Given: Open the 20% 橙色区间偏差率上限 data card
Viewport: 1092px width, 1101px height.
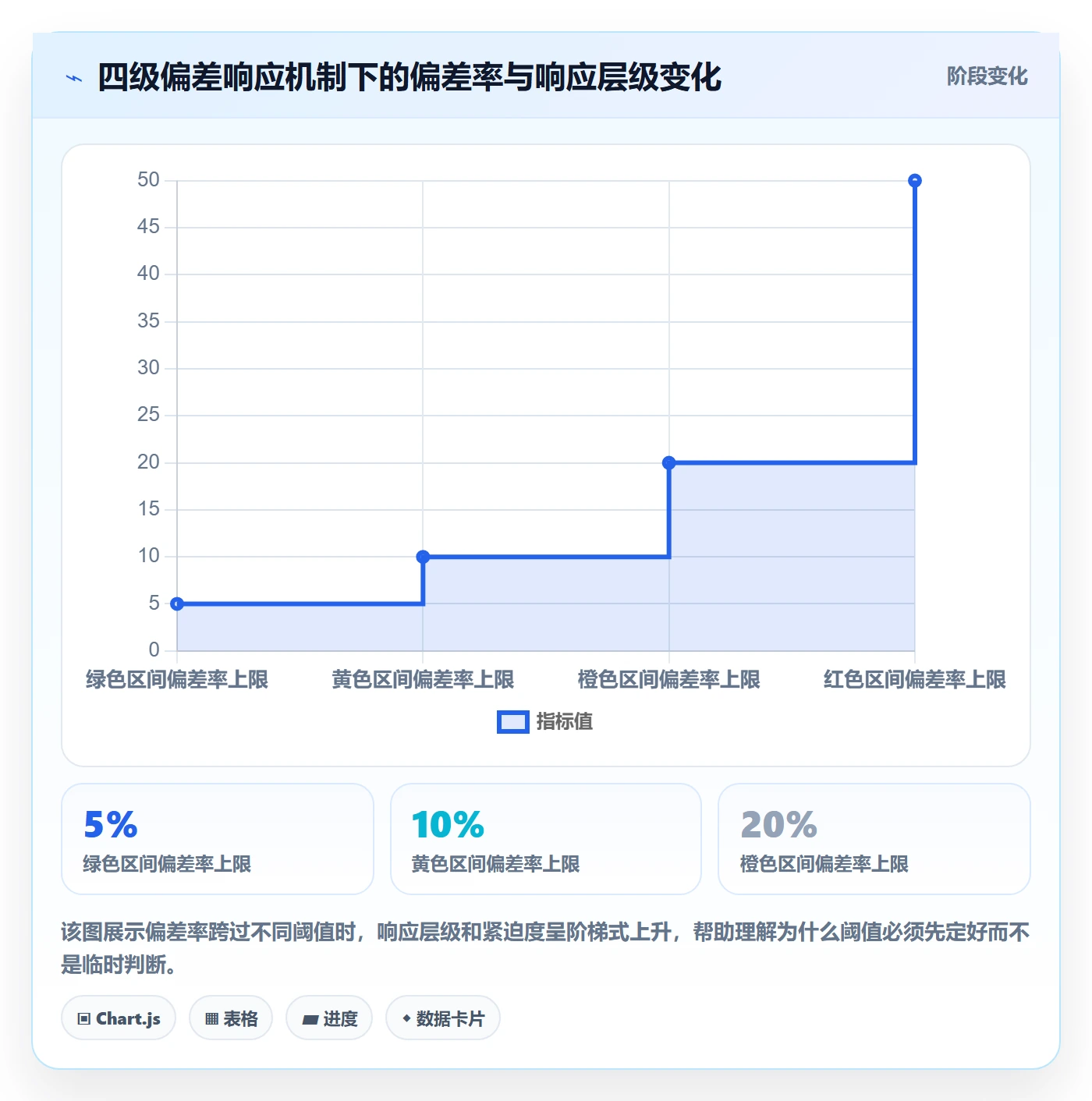Looking at the screenshot, I should point(874,839).
